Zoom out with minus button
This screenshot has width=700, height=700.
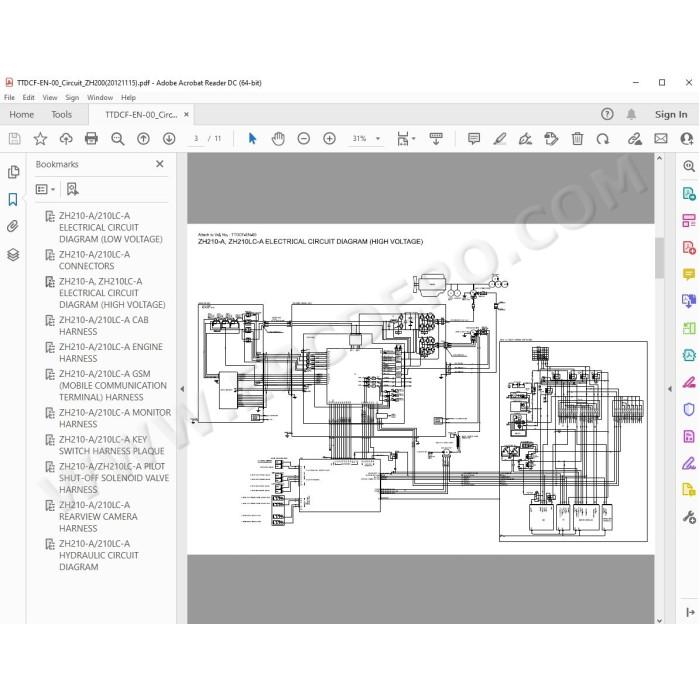pos(304,139)
